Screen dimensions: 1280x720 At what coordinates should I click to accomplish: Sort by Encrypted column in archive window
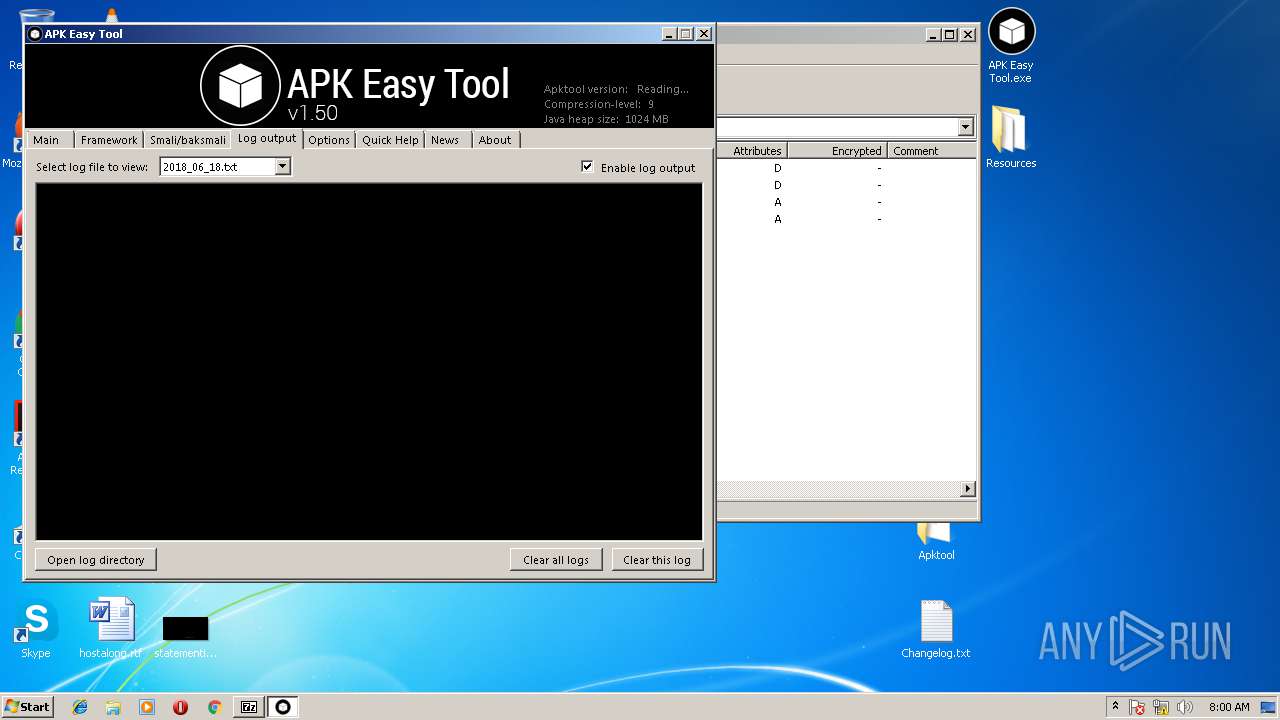(x=838, y=151)
